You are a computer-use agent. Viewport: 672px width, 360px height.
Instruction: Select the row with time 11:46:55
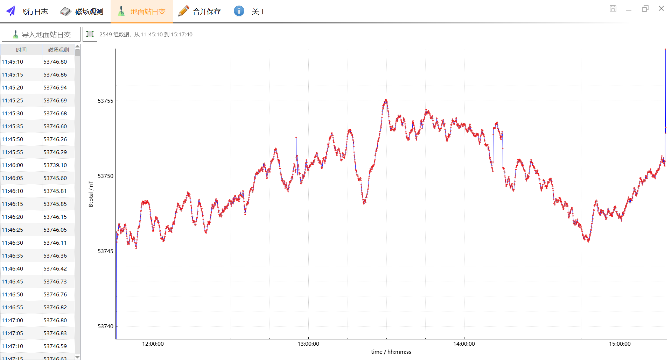pos(37,307)
